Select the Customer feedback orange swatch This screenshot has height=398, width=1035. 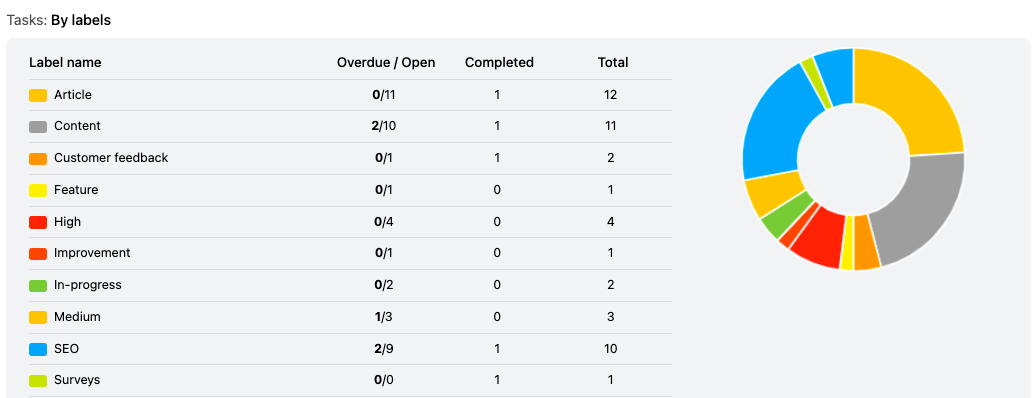point(38,158)
